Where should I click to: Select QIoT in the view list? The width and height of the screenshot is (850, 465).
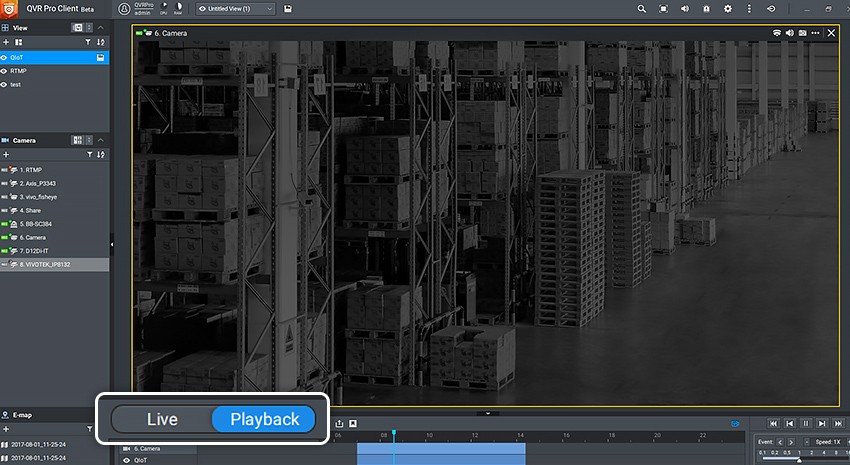(x=17, y=58)
